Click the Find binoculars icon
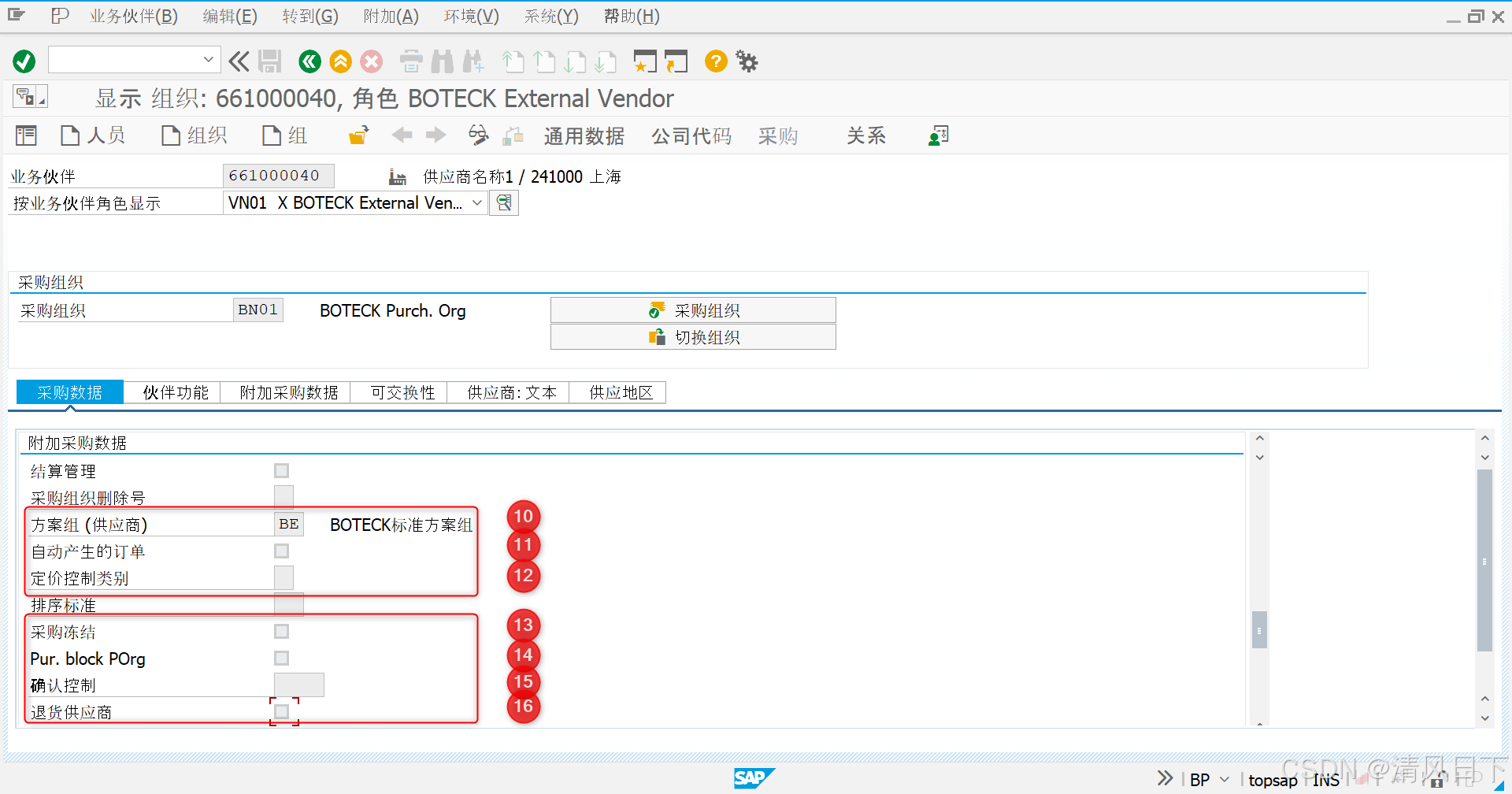 point(443,61)
